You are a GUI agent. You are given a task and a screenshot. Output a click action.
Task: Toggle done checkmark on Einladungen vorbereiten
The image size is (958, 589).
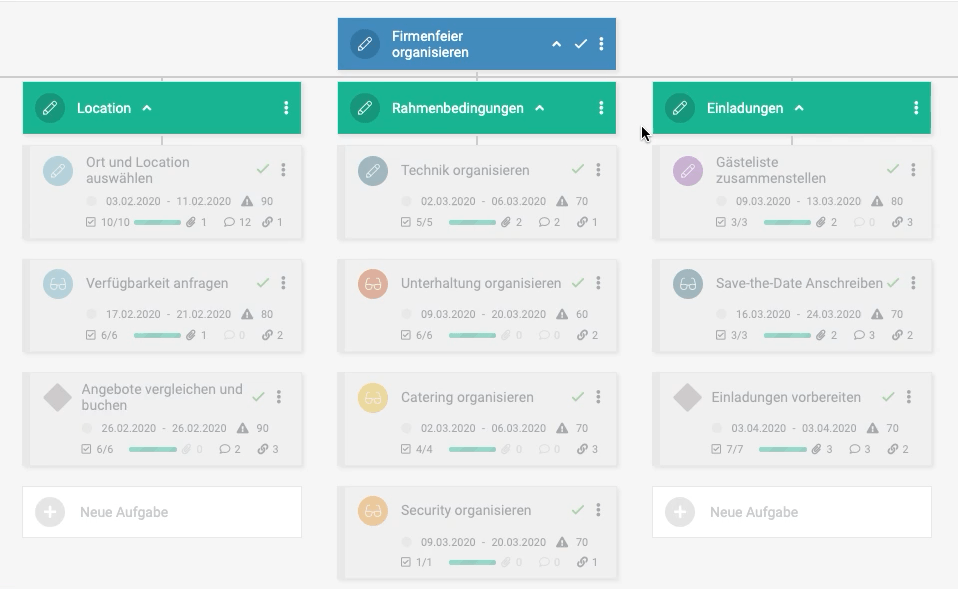[x=888, y=397]
